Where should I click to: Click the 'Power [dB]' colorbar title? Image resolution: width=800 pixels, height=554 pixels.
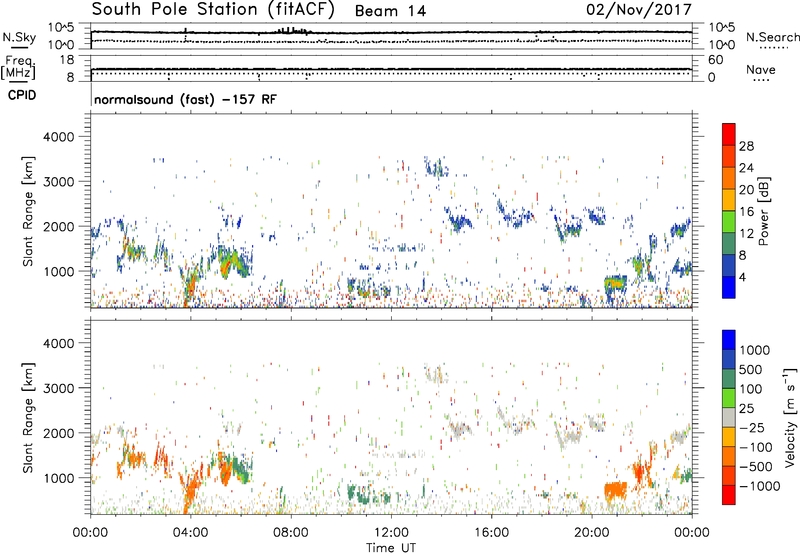click(763, 211)
